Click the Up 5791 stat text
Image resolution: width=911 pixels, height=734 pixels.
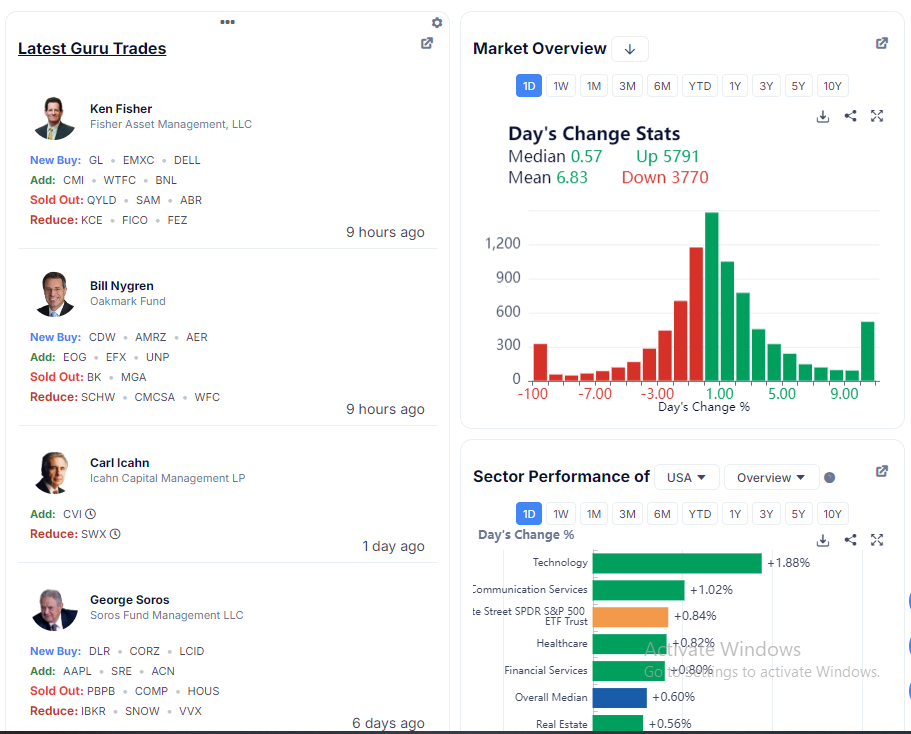pyautogui.click(x=667, y=156)
